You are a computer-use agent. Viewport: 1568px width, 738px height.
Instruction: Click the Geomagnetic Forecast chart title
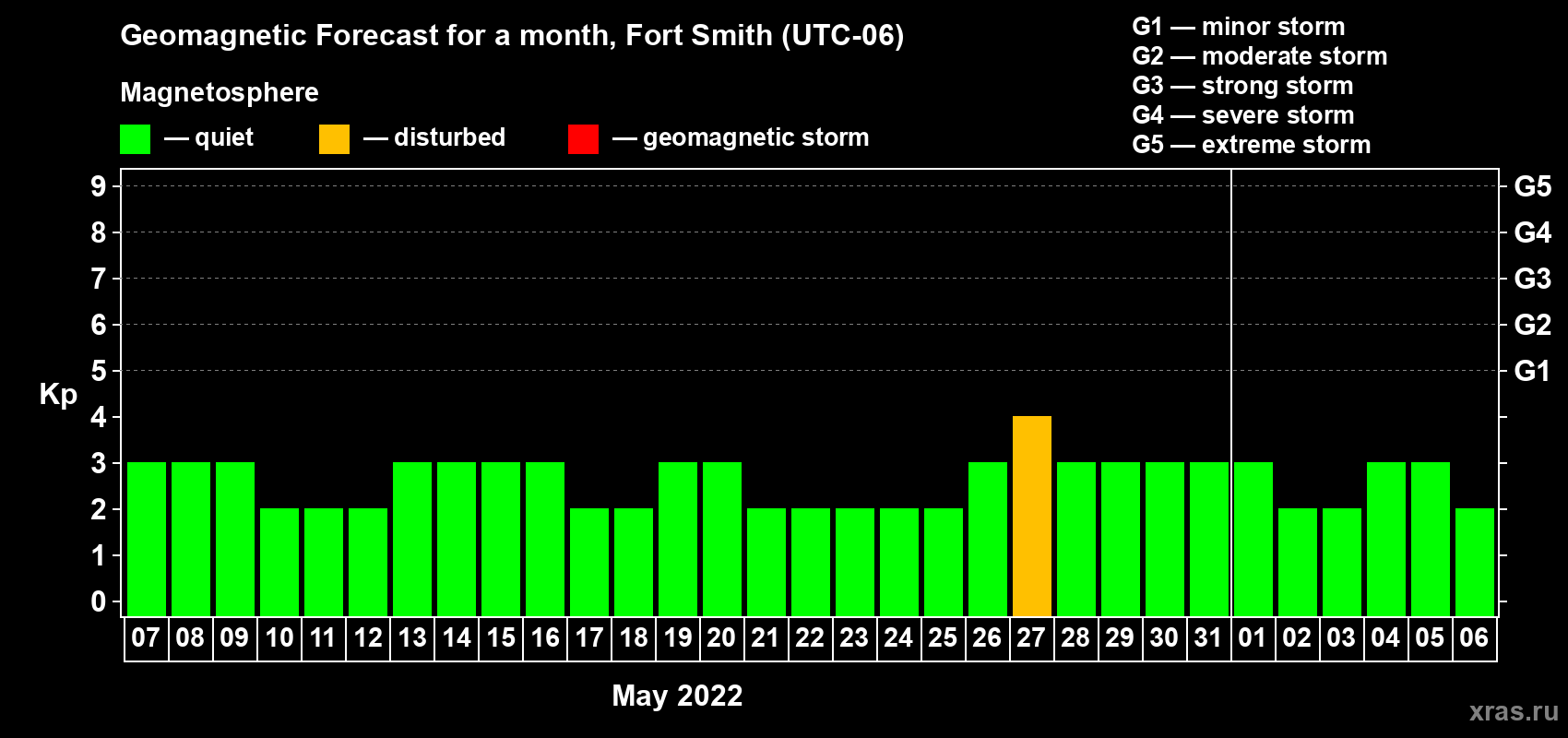512,36
